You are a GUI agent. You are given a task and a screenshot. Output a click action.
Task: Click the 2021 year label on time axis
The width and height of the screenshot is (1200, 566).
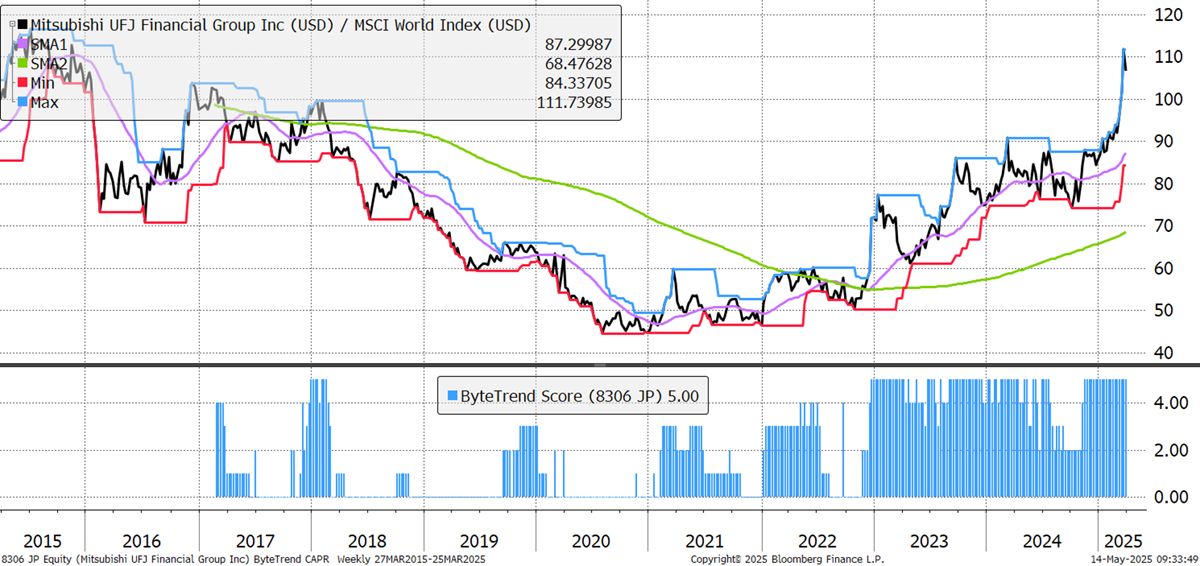click(705, 540)
